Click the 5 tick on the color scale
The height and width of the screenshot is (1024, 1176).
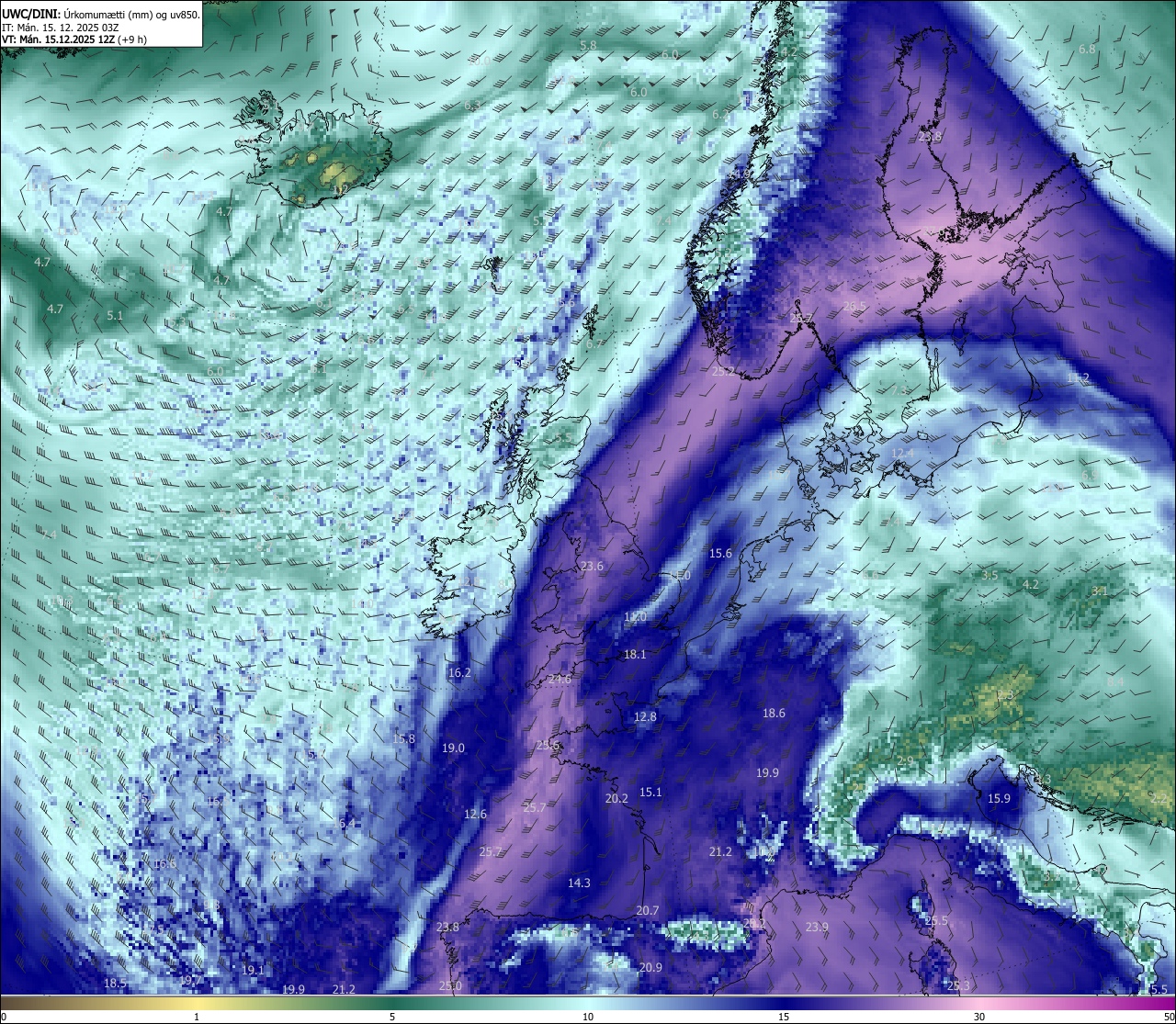click(392, 1017)
